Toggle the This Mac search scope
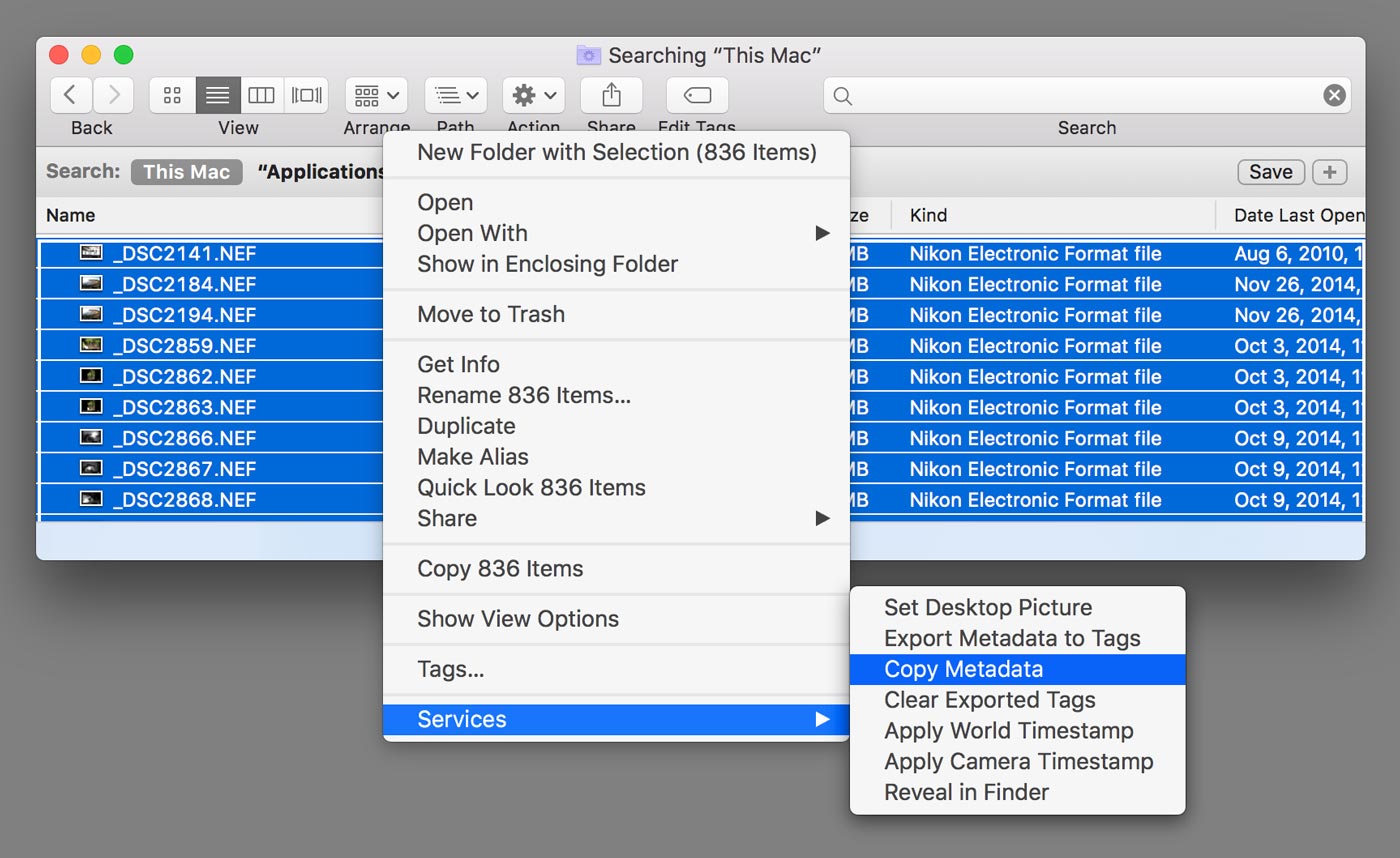The image size is (1400, 858). (x=186, y=172)
